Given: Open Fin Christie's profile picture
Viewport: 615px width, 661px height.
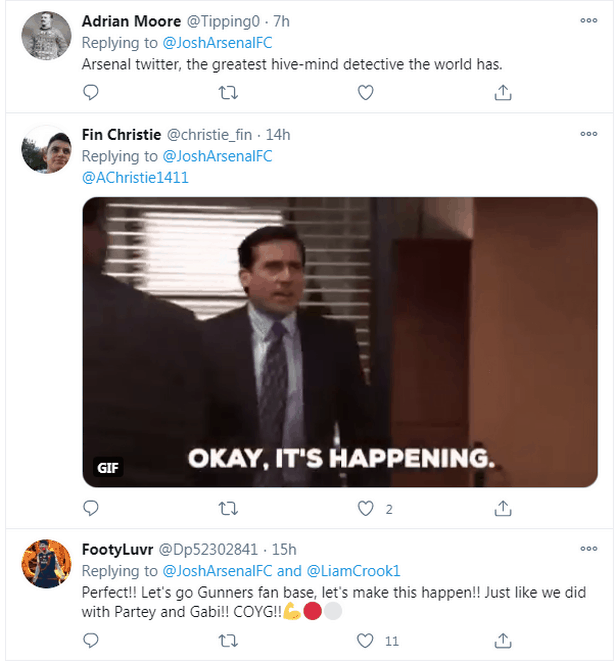Looking at the screenshot, I should pyautogui.click(x=45, y=151).
